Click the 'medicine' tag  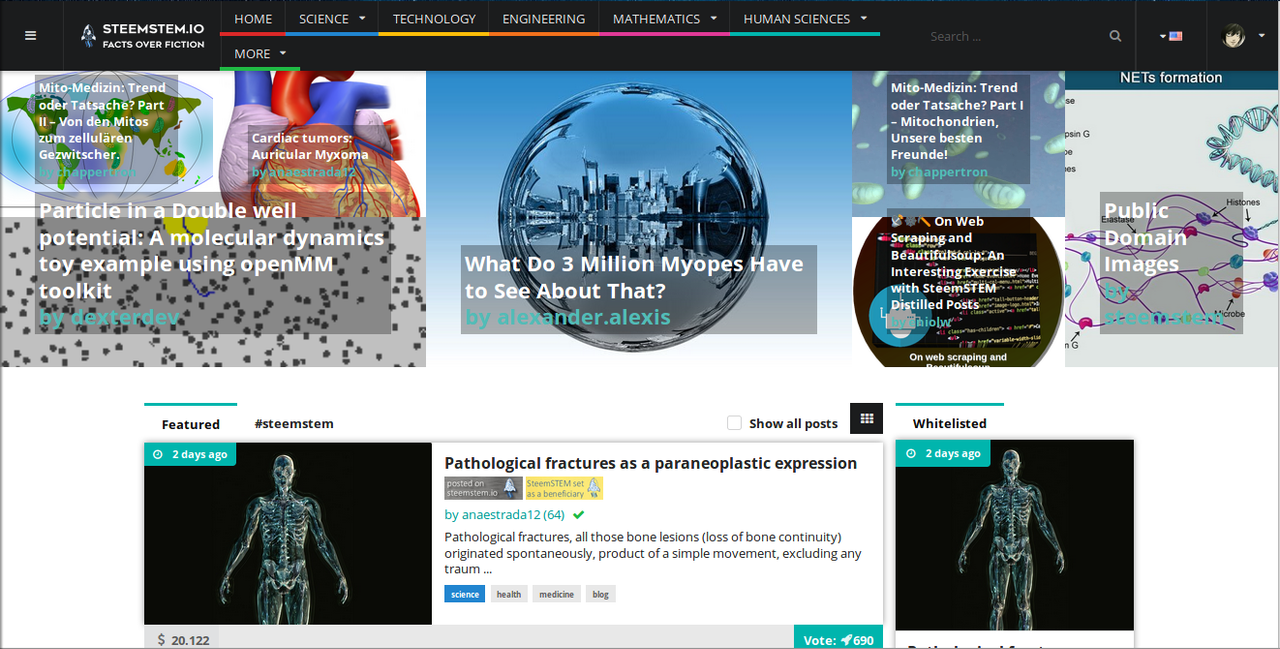click(x=556, y=594)
